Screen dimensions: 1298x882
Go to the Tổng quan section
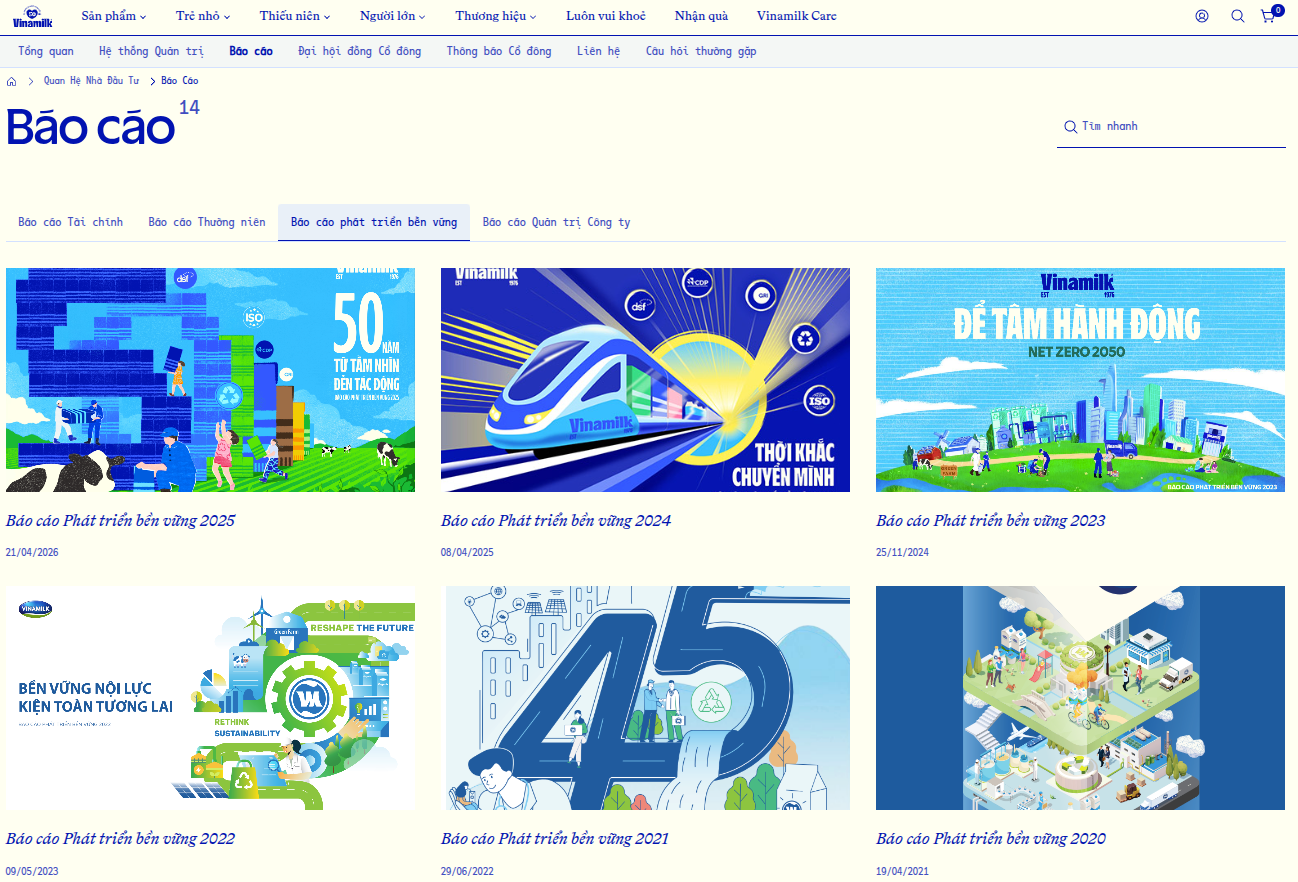pos(46,51)
